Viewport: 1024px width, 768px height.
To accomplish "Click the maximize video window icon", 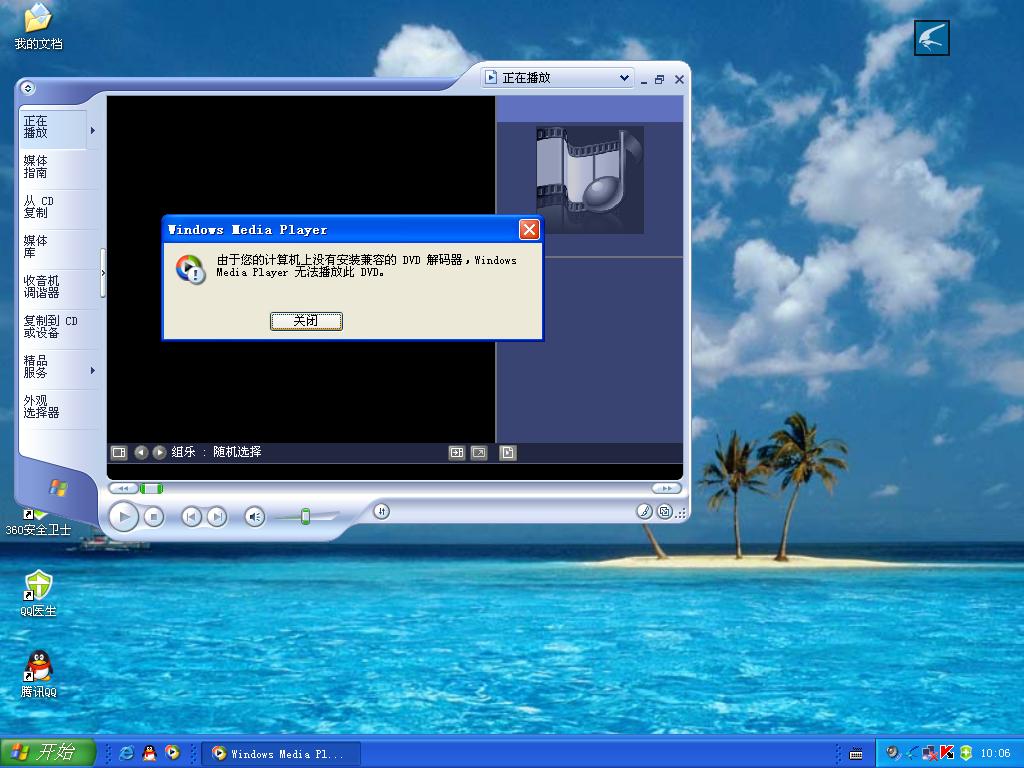I will pos(457,453).
